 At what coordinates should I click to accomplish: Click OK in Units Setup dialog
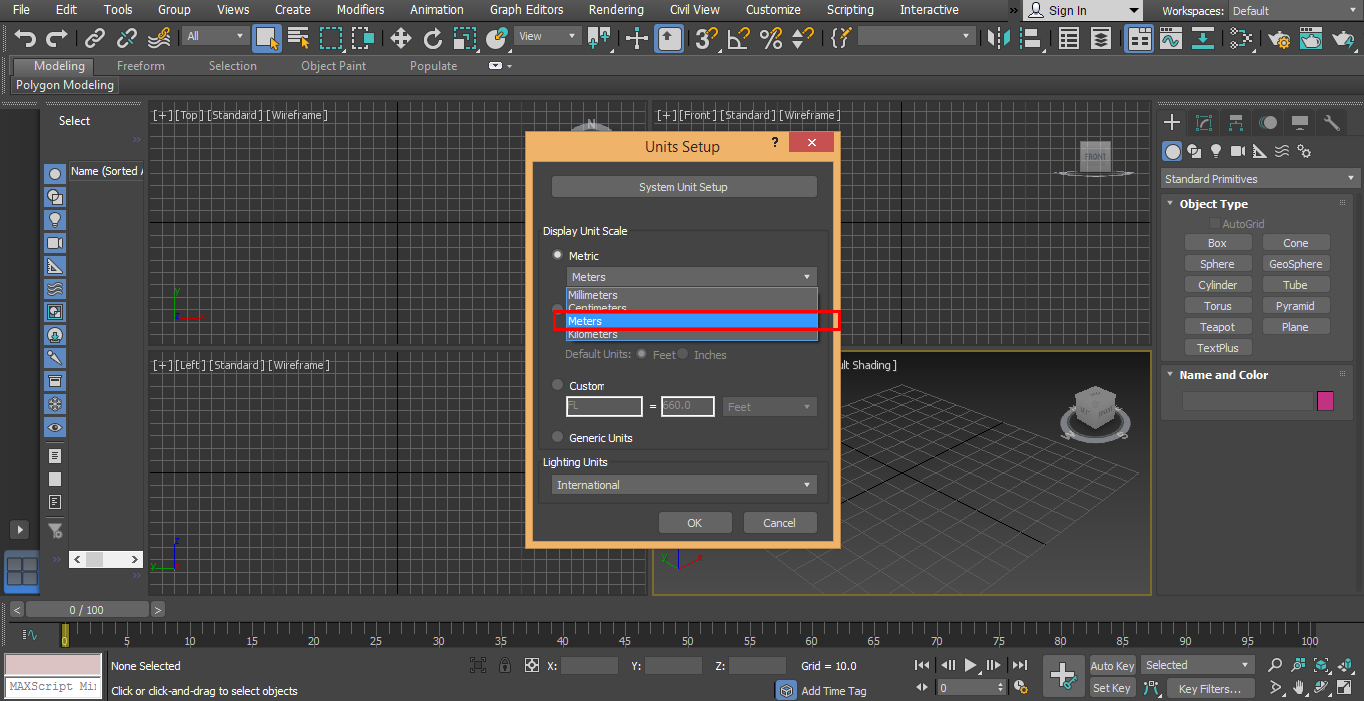tap(694, 523)
